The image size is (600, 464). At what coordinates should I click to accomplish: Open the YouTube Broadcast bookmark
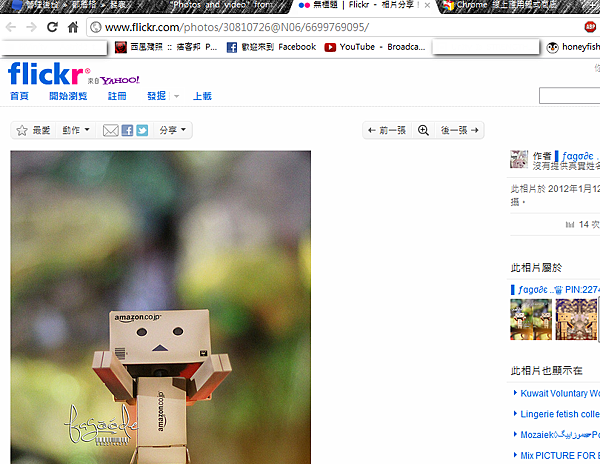375,47
